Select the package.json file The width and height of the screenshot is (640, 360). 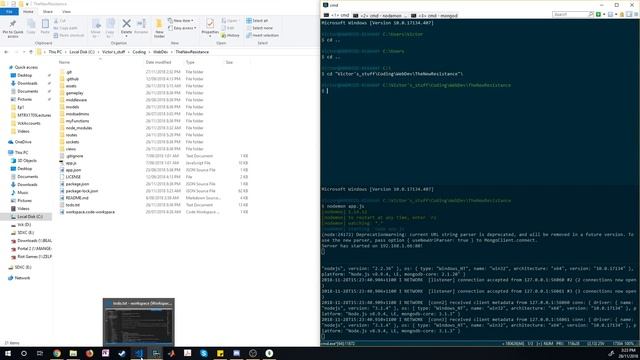click(77, 184)
